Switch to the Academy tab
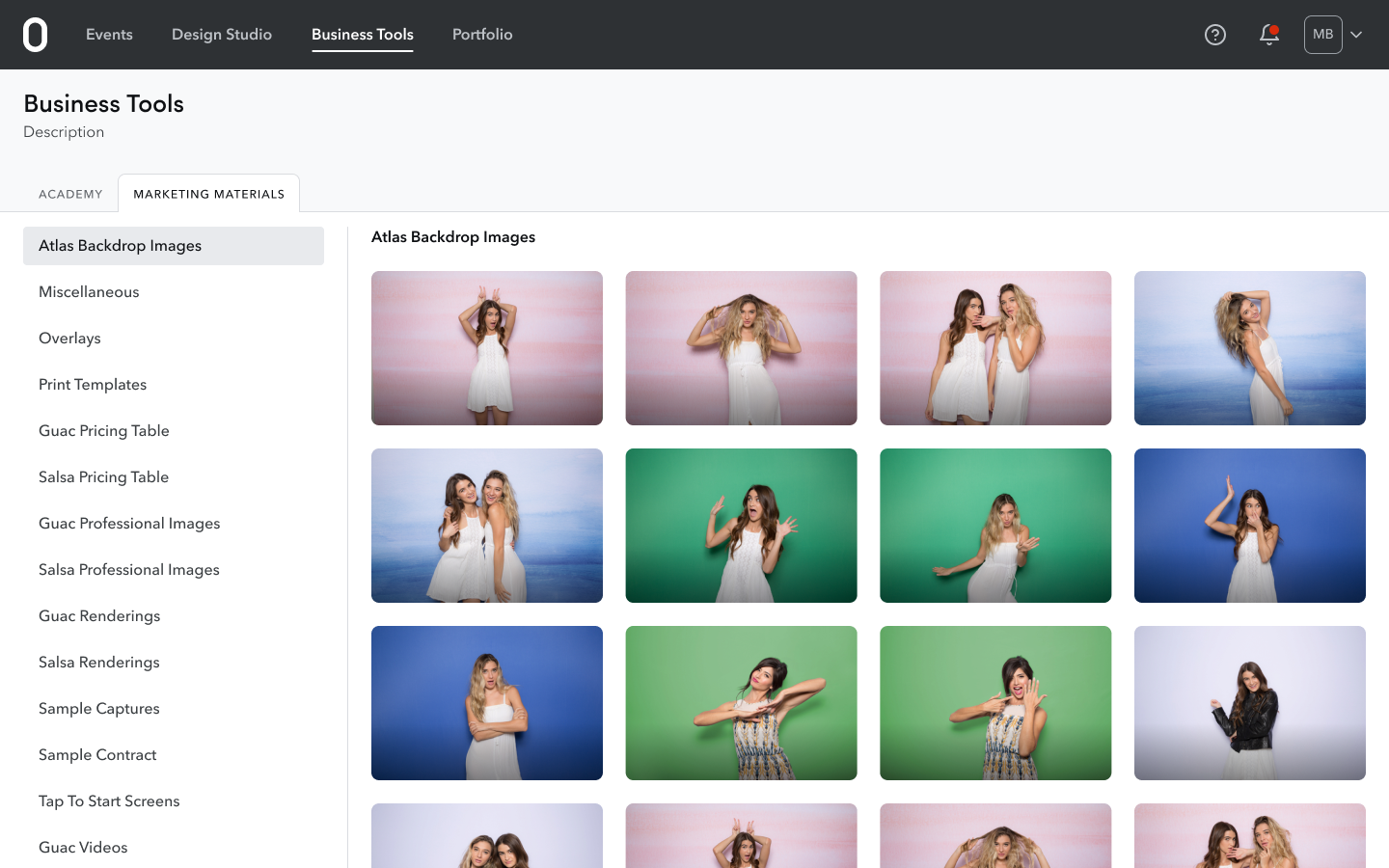 coord(70,194)
